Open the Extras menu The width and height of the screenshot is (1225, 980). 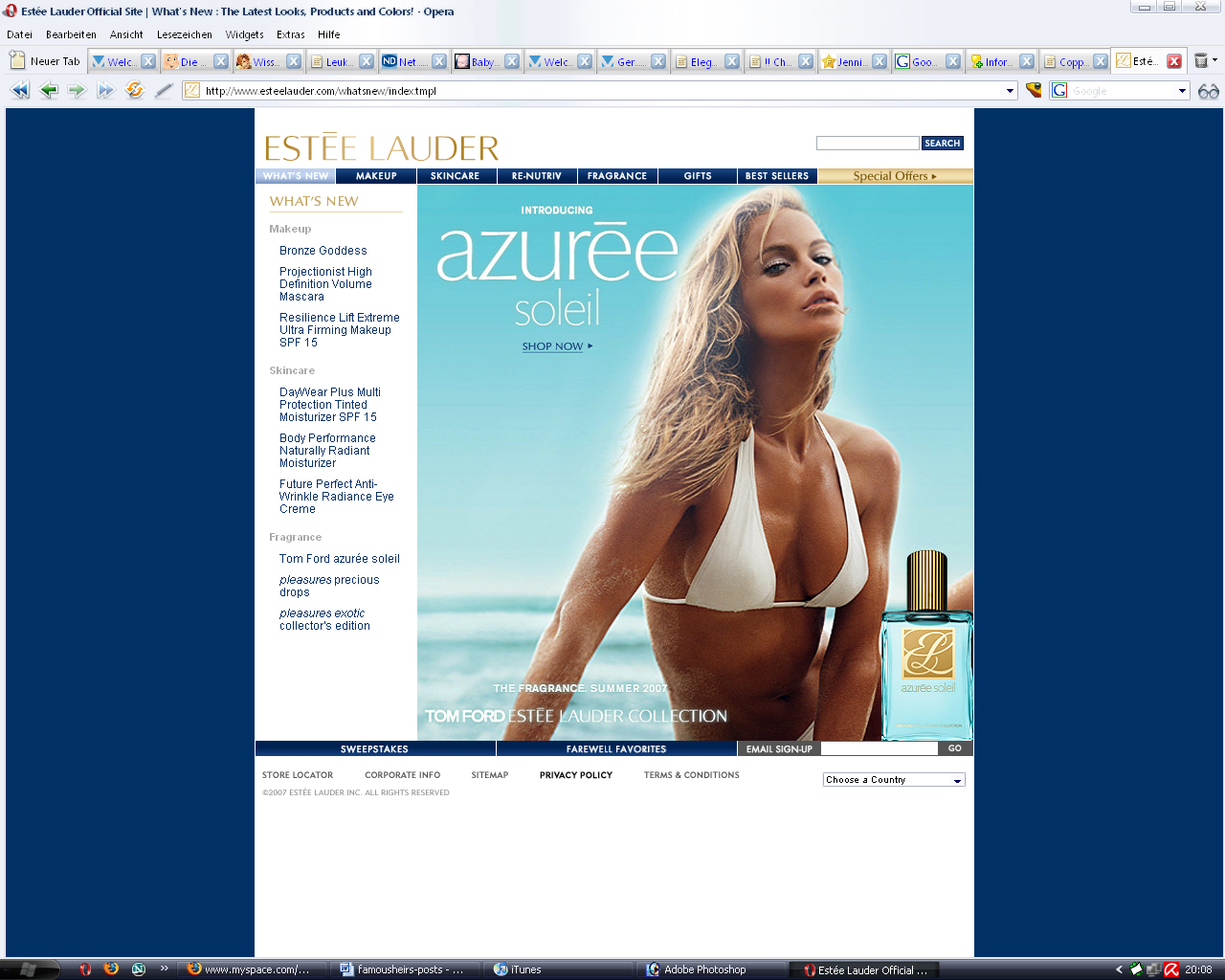tap(291, 34)
